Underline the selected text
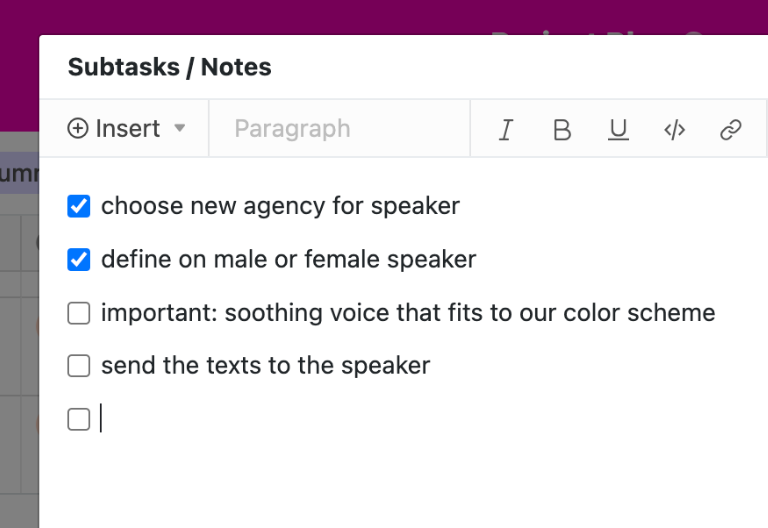The width and height of the screenshot is (768, 528). tap(618, 129)
